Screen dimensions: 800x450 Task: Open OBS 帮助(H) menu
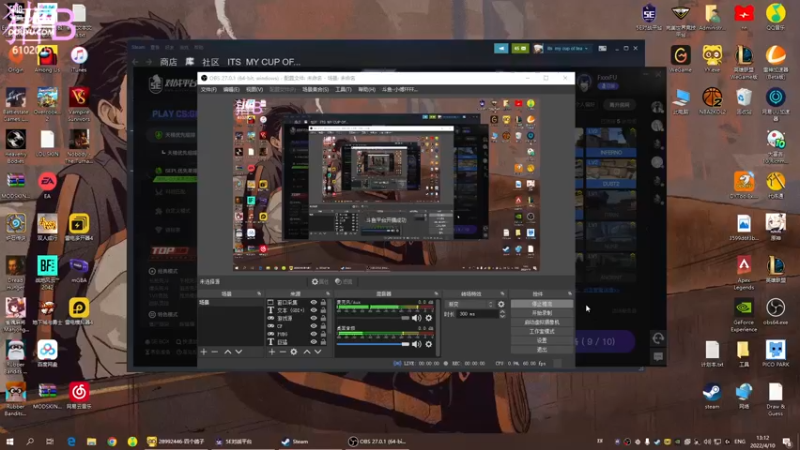[x=366, y=89]
